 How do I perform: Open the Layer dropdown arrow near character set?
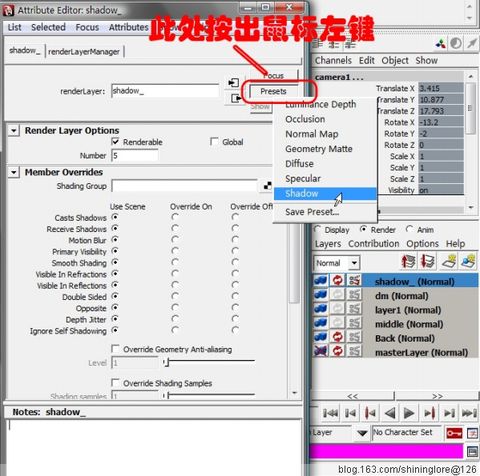[362, 433]
